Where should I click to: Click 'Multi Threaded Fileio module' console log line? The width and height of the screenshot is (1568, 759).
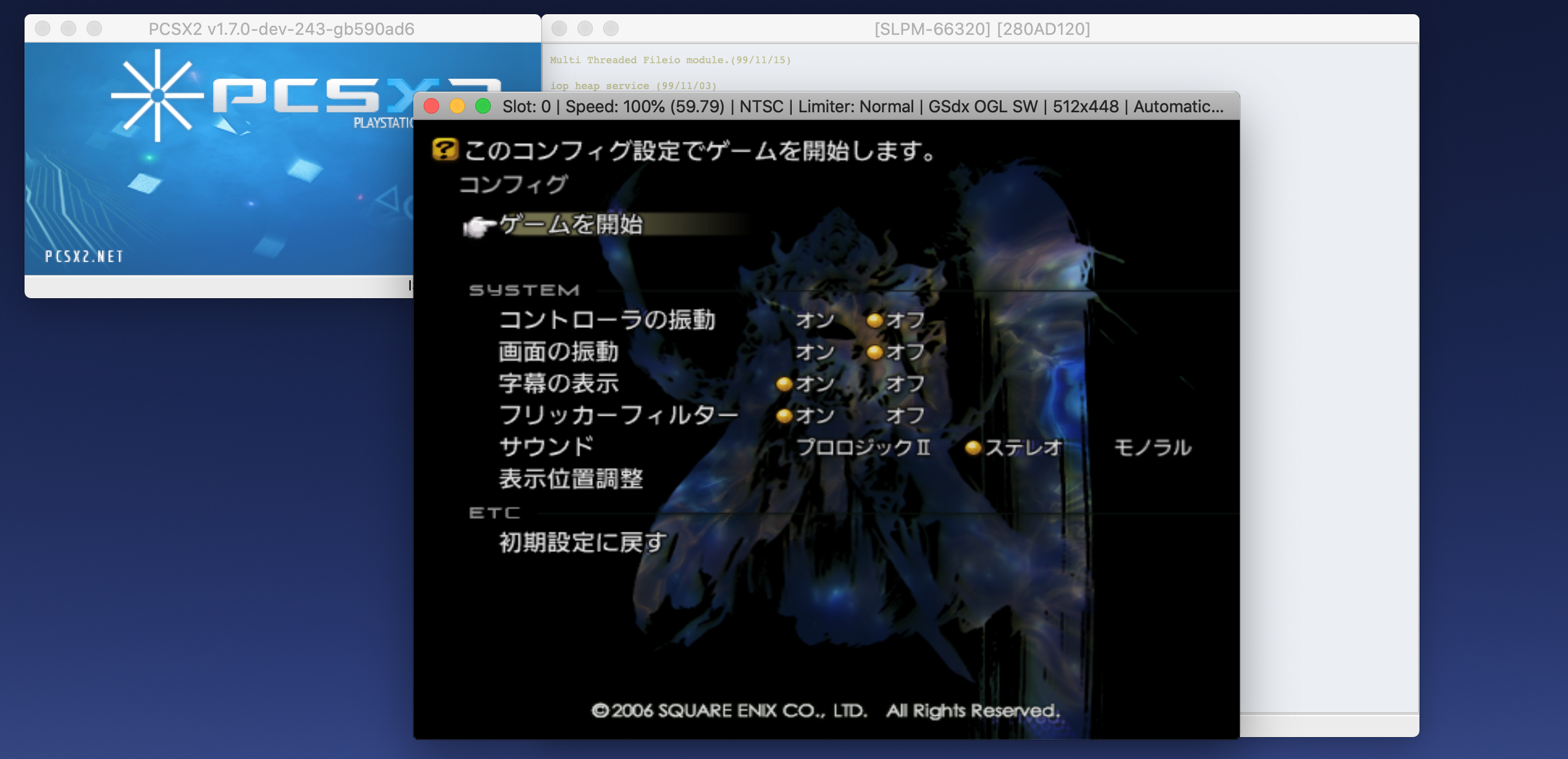point(670,60)
